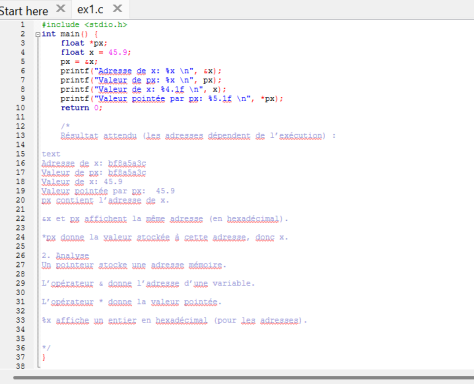This screenshot has height=384, width=474.
Task: Click the red closing brace of main
Action: click(44, 357)
